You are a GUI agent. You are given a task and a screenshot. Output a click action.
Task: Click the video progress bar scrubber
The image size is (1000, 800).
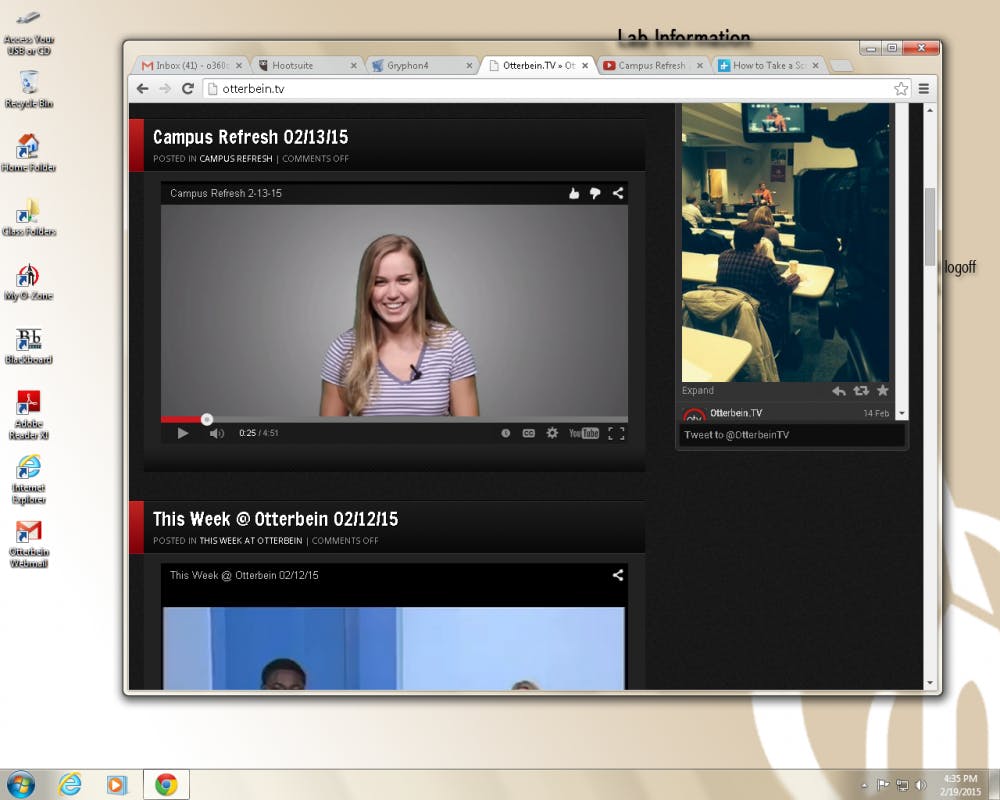pos(207,419)
